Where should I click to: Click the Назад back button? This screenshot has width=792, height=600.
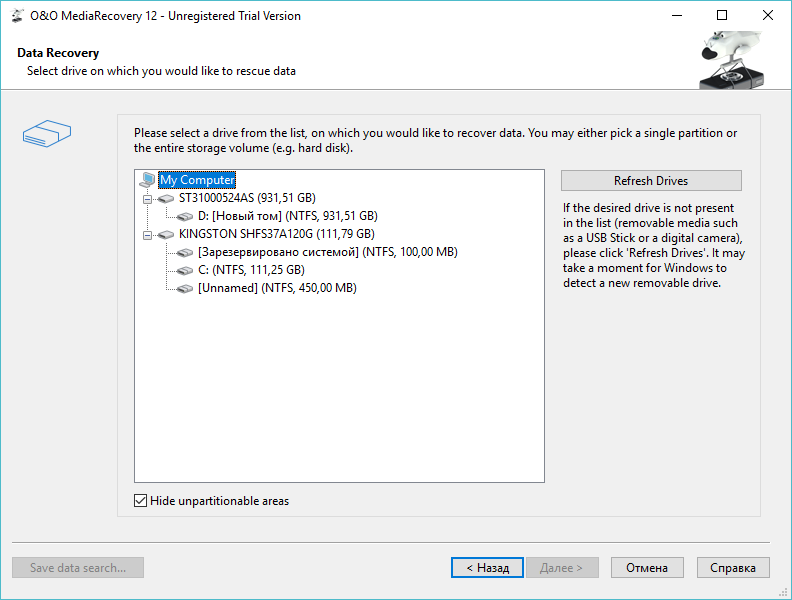click(x=486, y=568)
